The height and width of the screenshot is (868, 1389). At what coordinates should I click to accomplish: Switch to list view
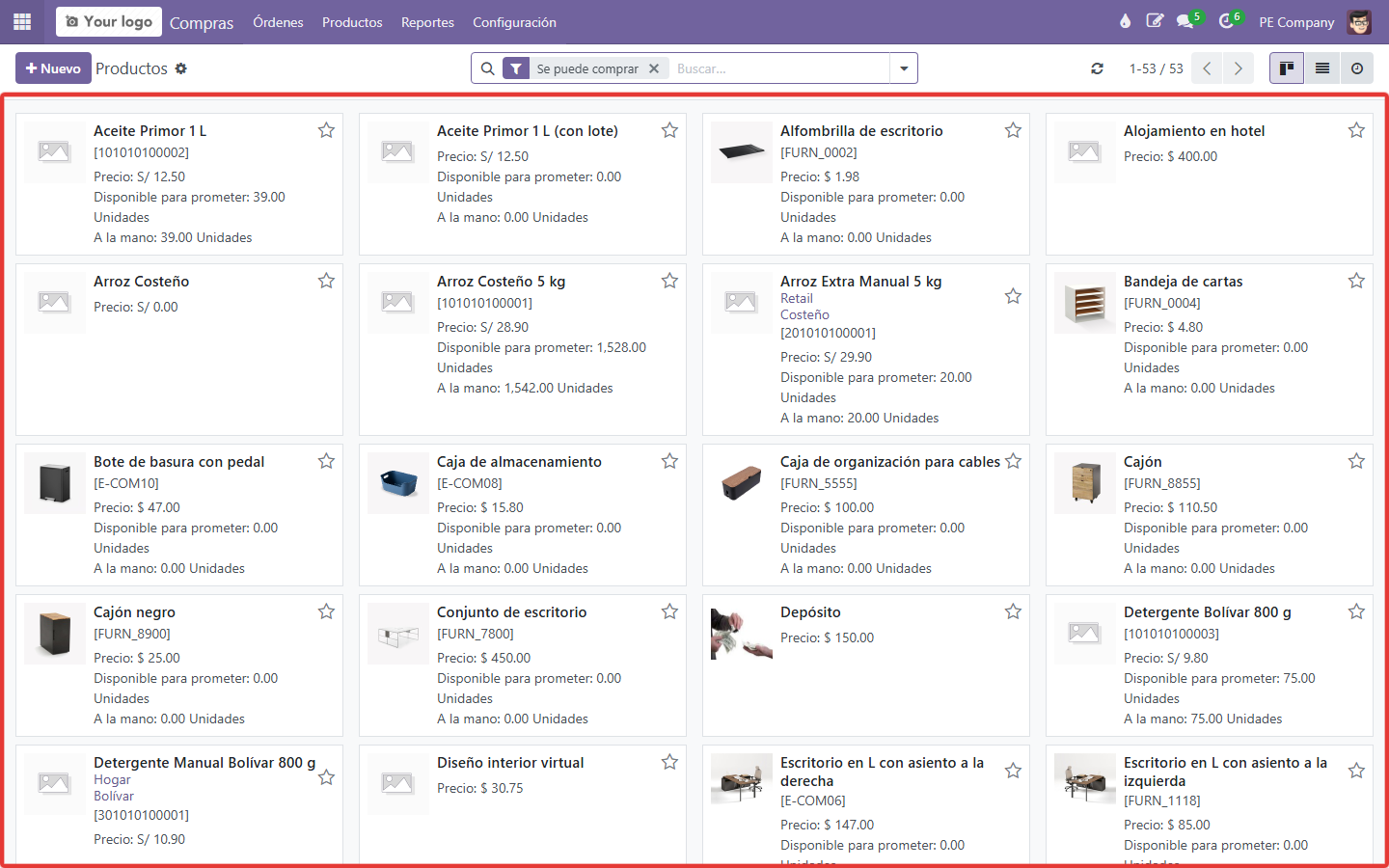click(x=1322, y=68)
